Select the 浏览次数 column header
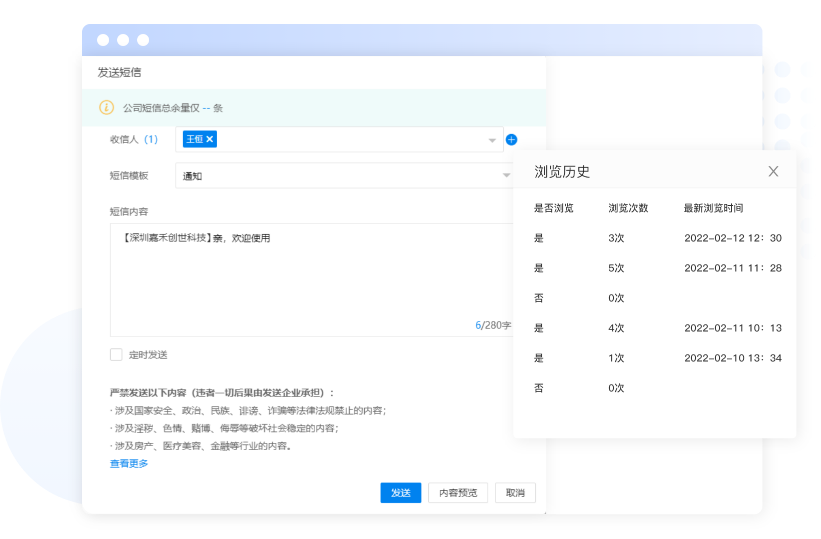The image size is (821, 539). pyautogui.click(x=628, y=208)
